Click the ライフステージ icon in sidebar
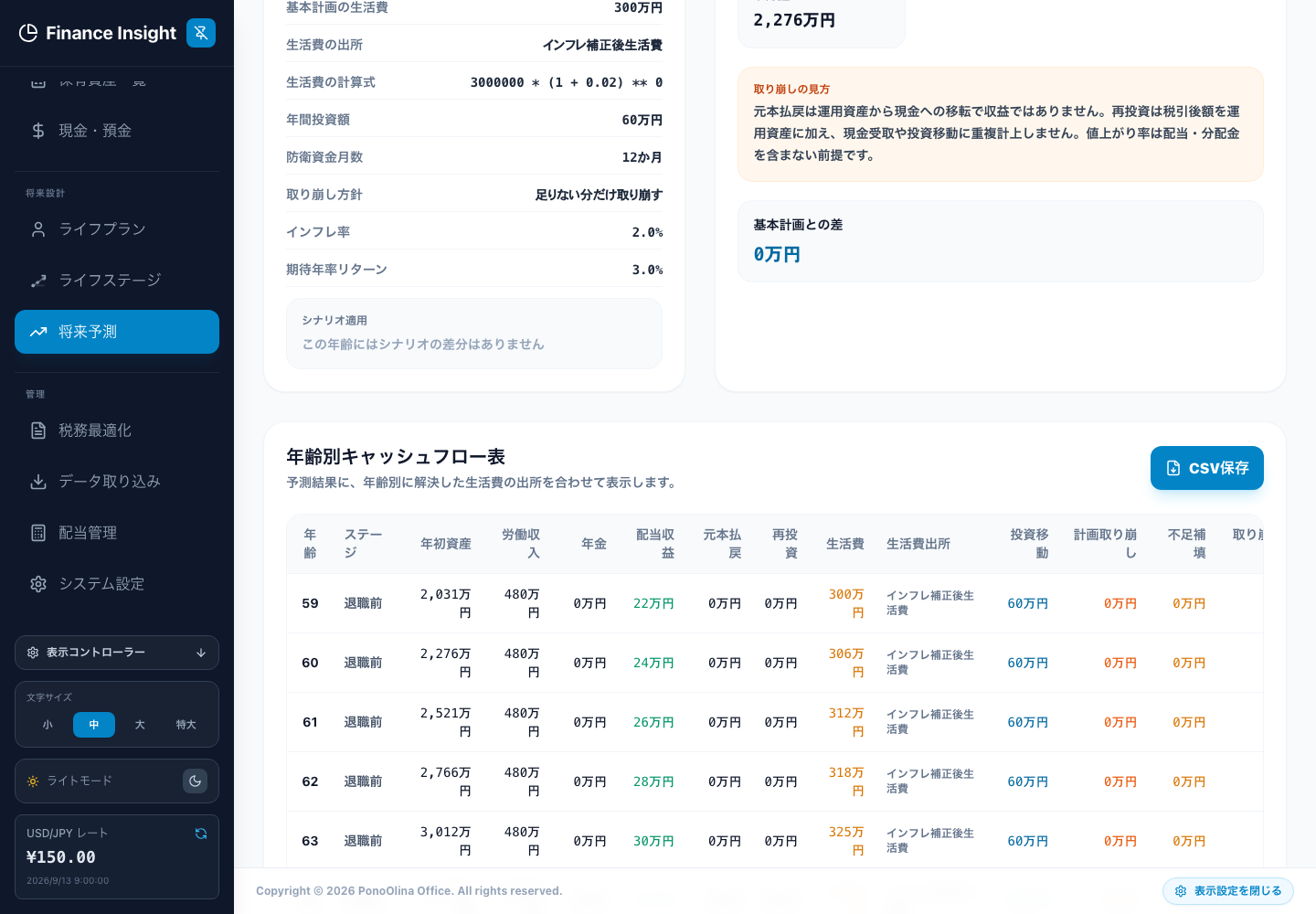This screenshot has height=914, width=1316. (x=38, y=281)
